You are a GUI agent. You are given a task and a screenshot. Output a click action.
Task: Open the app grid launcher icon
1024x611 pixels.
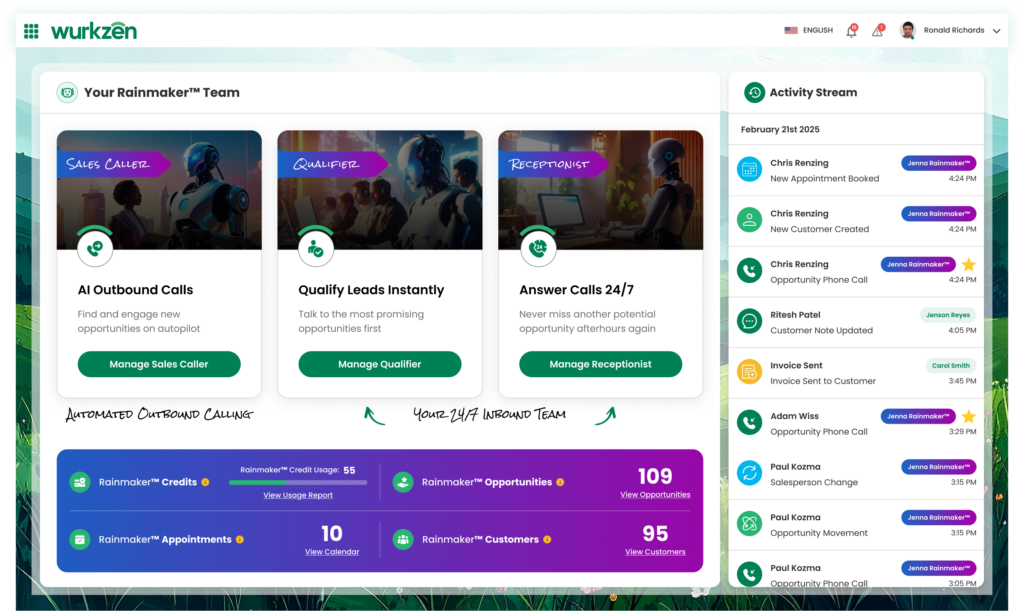(31, 31)
